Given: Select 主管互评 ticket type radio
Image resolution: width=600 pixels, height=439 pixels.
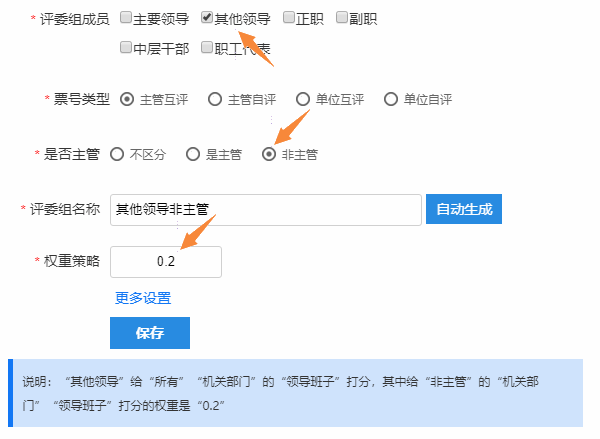Looking at the screenshot, I should (127, 100).
